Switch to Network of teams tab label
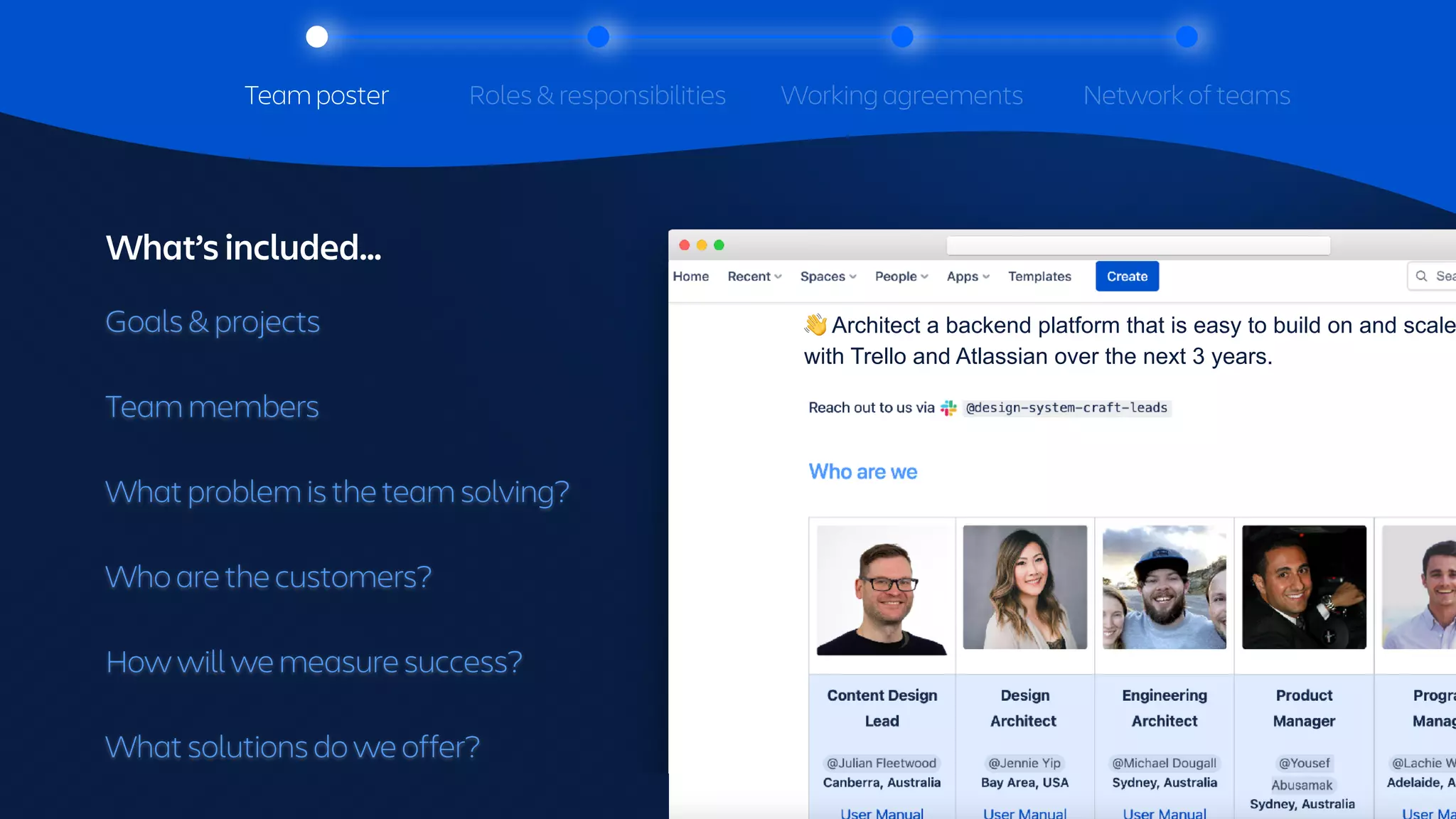 point(1187,95)
